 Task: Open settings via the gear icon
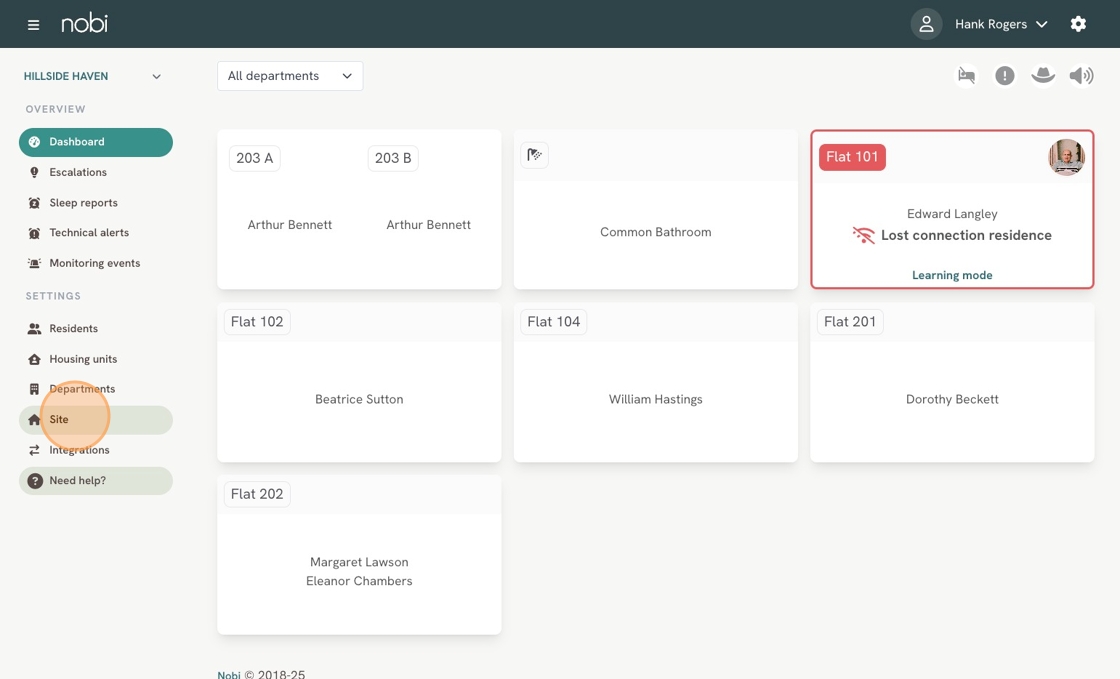pos(1078,24)
